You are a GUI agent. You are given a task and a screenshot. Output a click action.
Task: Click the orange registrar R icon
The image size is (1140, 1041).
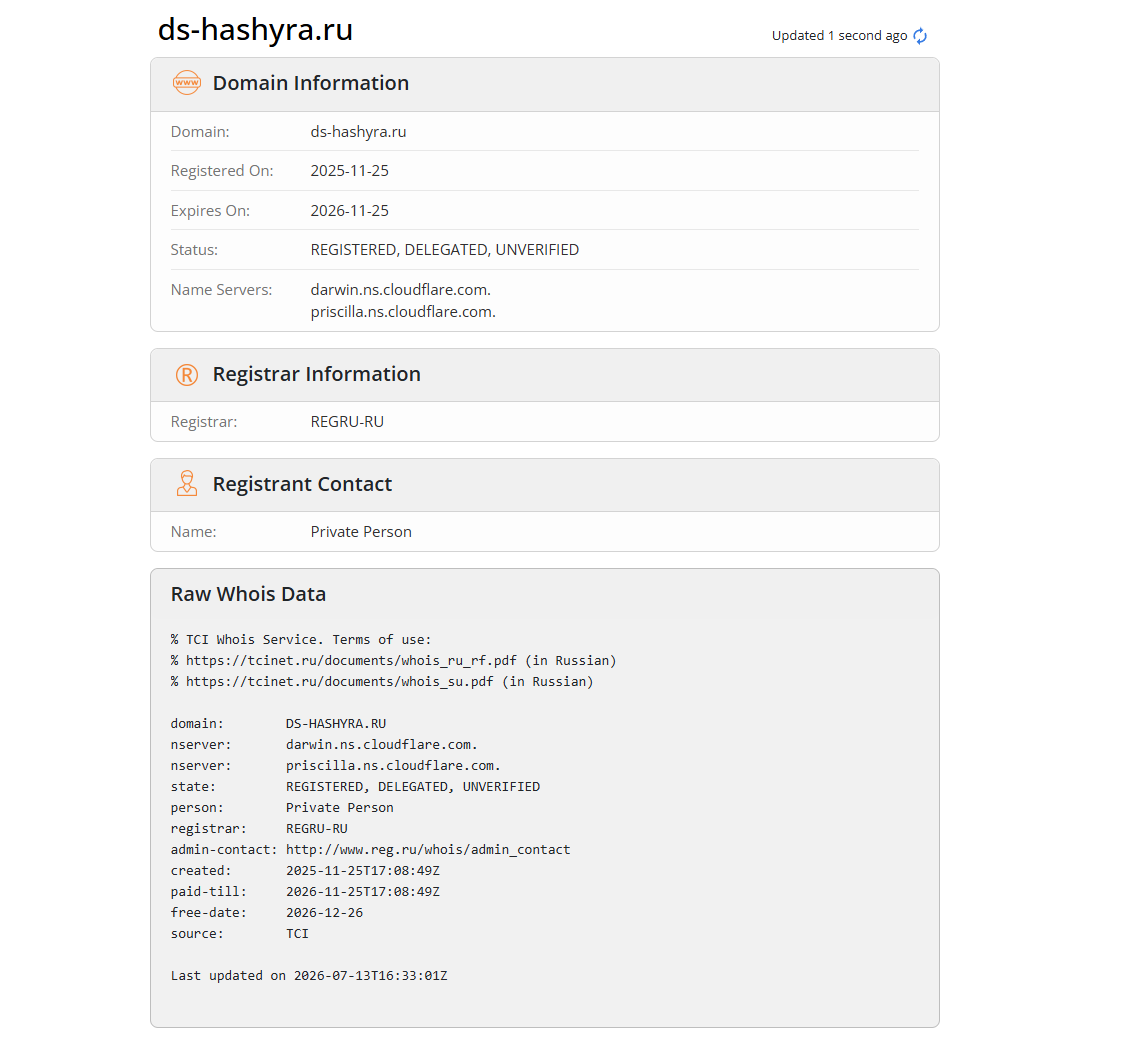(187, 374)
